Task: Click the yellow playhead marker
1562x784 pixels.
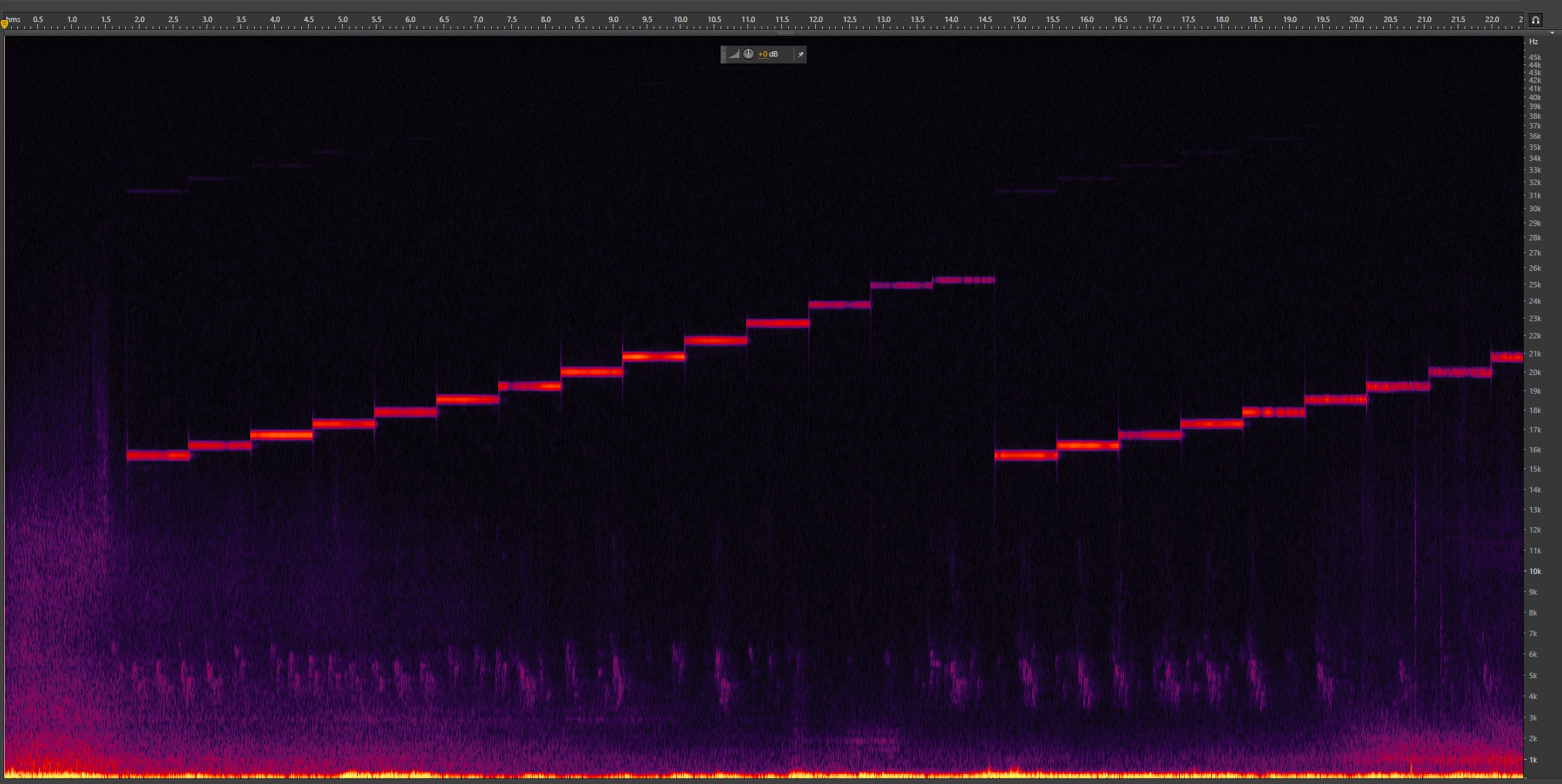Action: coord(4,24)
